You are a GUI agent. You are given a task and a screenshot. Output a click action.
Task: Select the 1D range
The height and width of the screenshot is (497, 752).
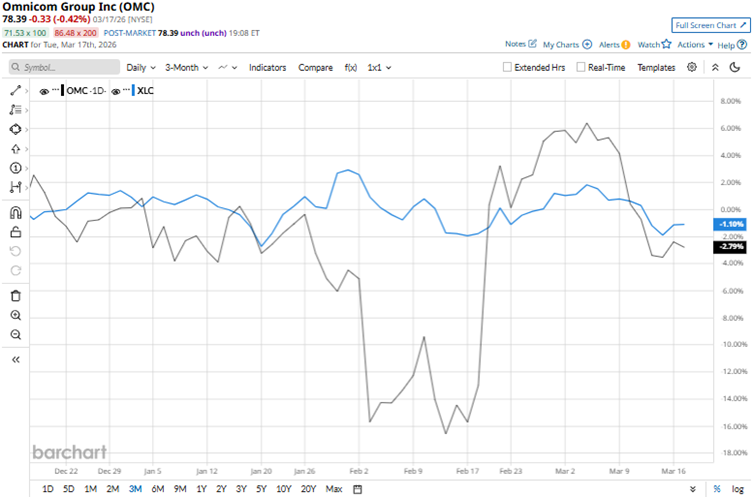click(x=48, y=489)
